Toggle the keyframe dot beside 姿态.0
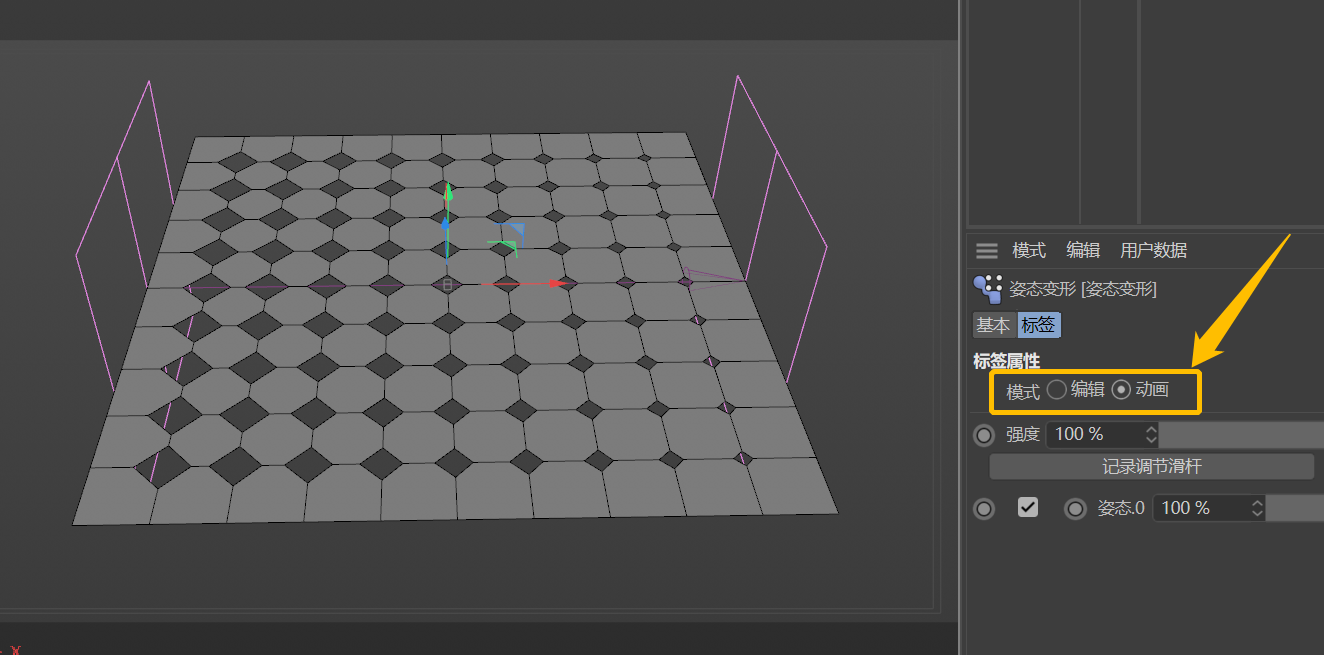1324x655 pixels. pyautogui.click(x=1075, y=508)
